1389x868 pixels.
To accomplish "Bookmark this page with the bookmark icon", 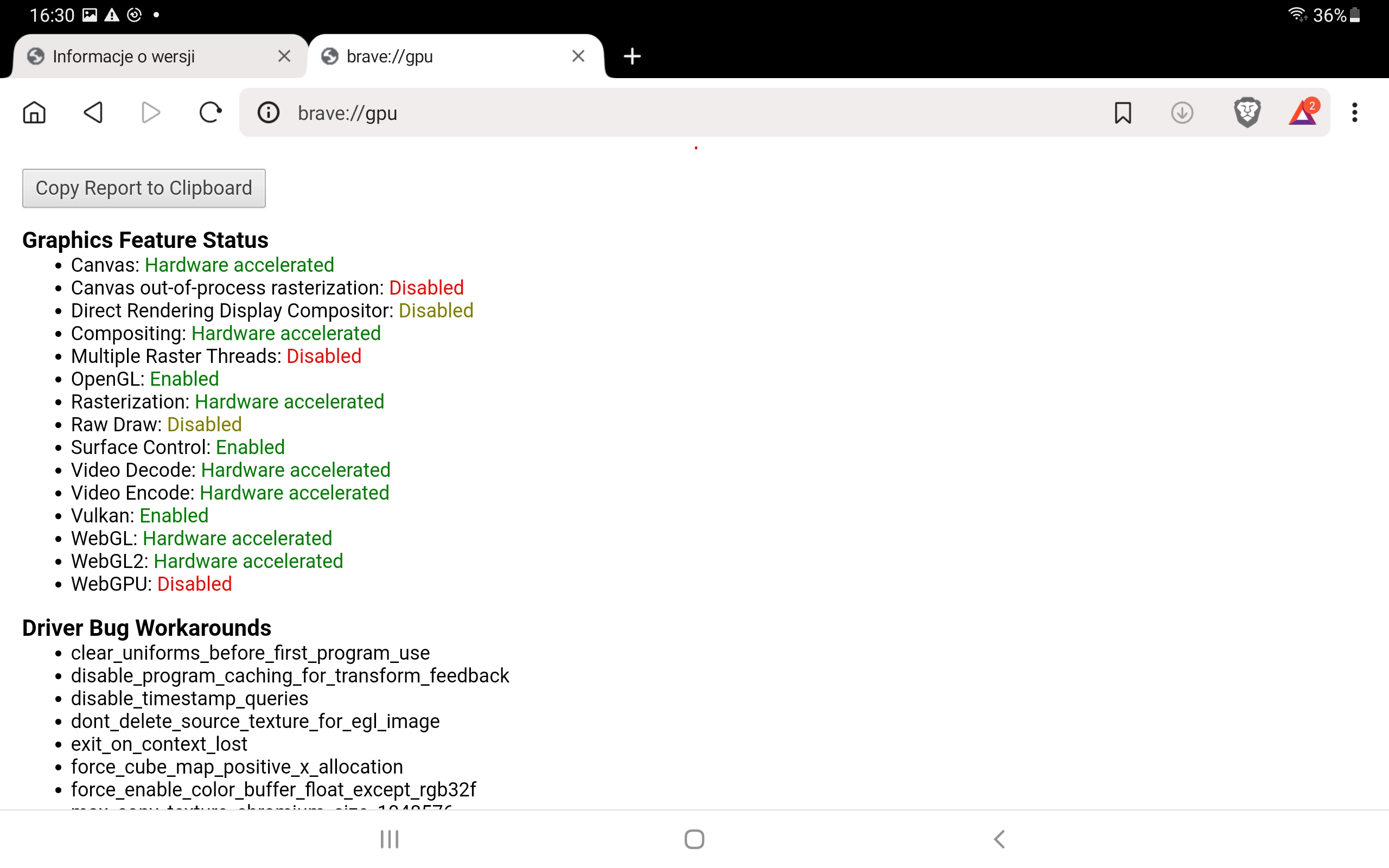I will (1123, 112).
